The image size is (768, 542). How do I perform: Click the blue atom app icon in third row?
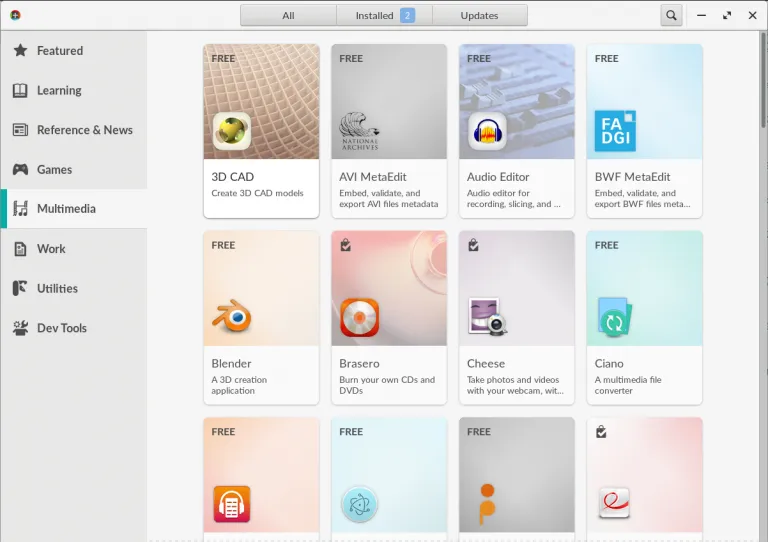360,504
